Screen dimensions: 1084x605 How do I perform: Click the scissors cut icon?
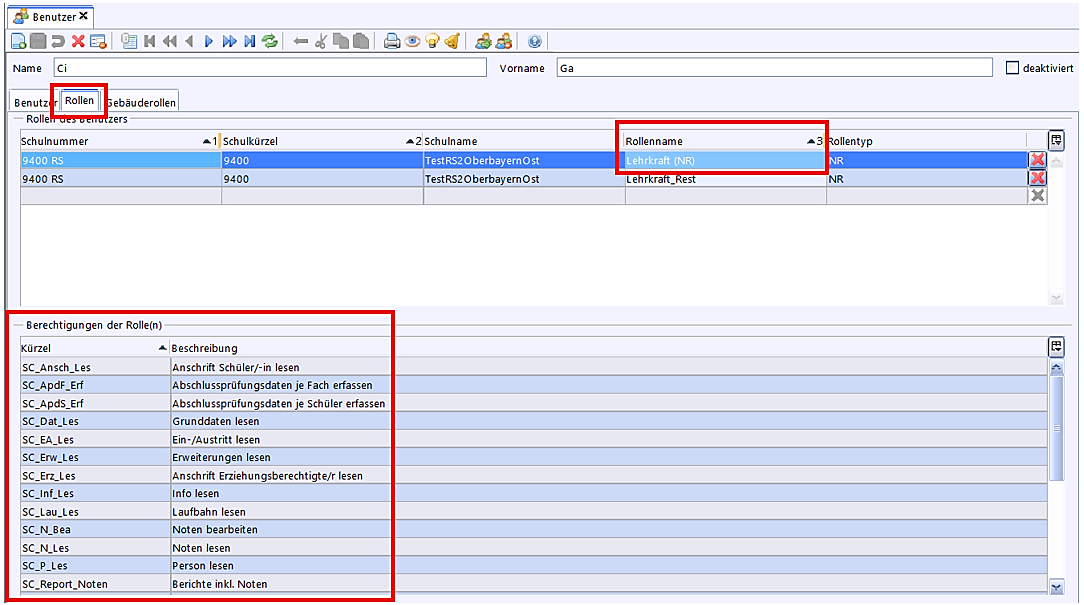[x=321, y=41]
